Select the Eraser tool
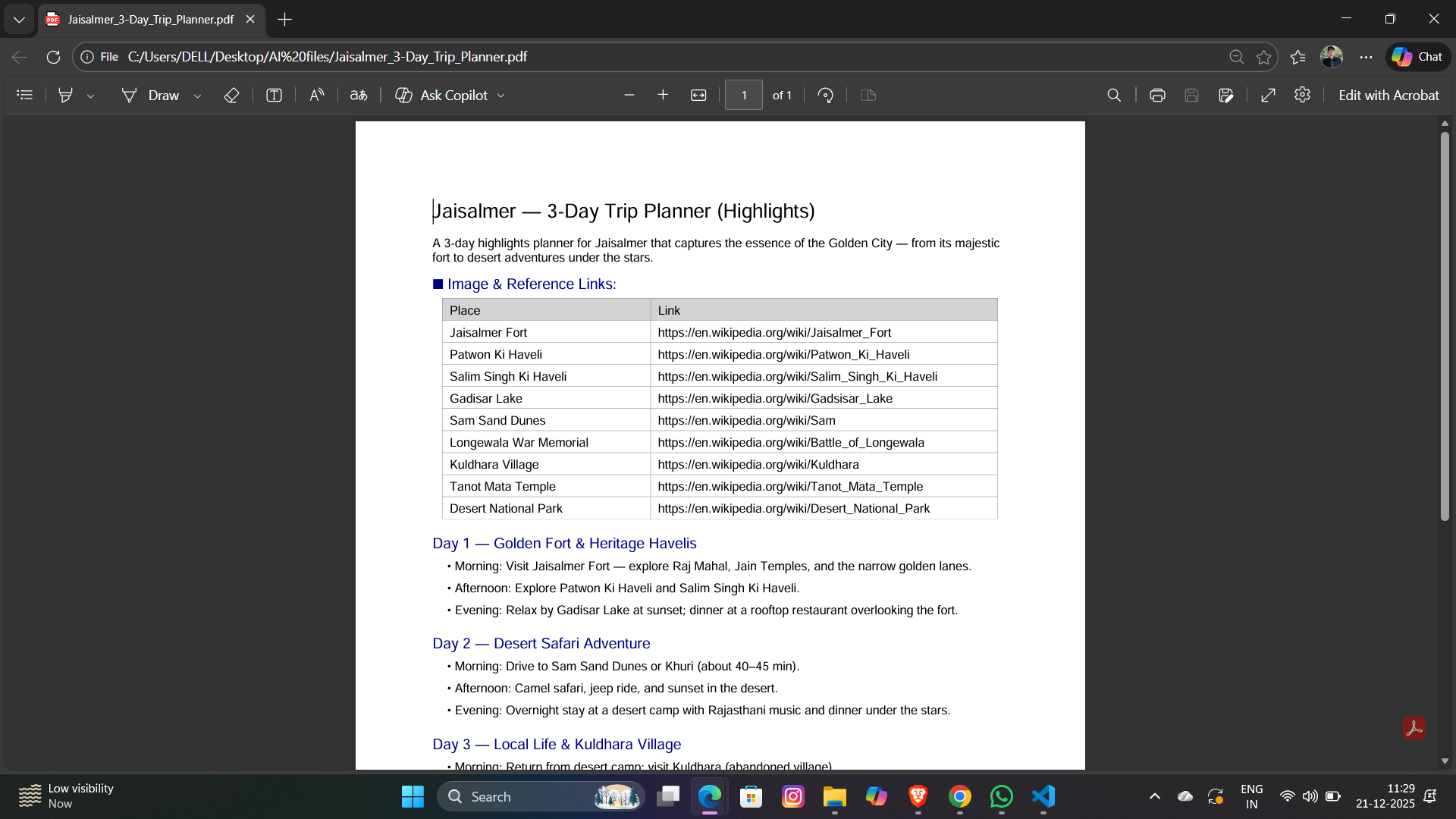The image size is (1456, 819). [231, 95]
